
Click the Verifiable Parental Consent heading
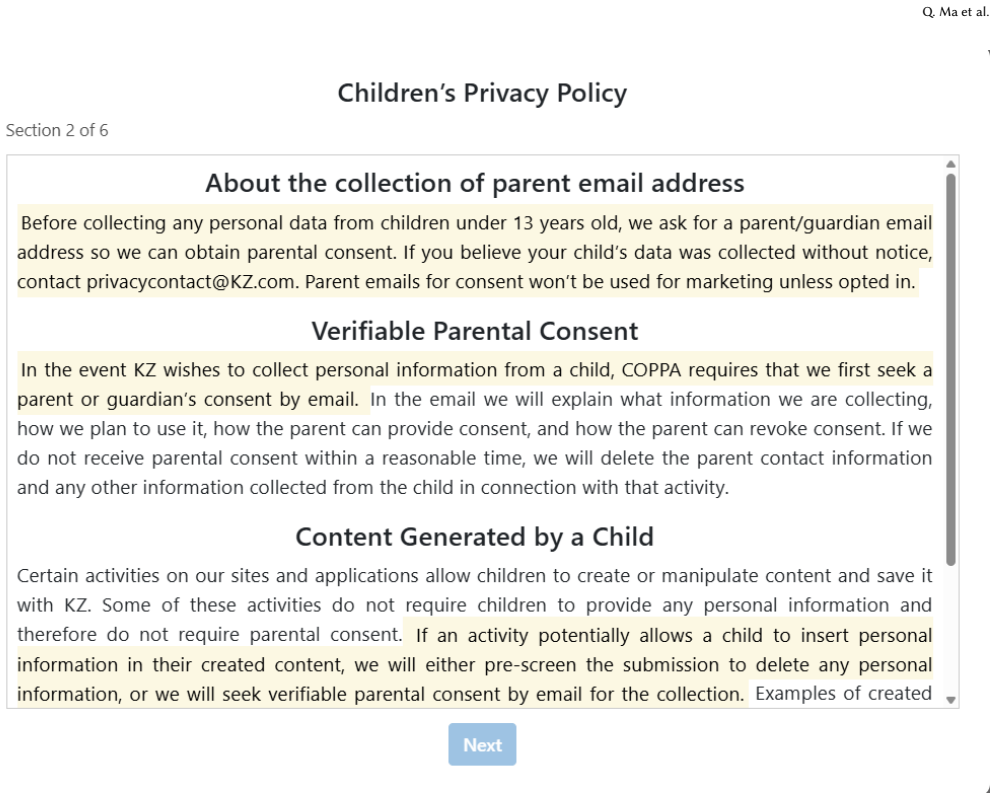click(474, 331)
